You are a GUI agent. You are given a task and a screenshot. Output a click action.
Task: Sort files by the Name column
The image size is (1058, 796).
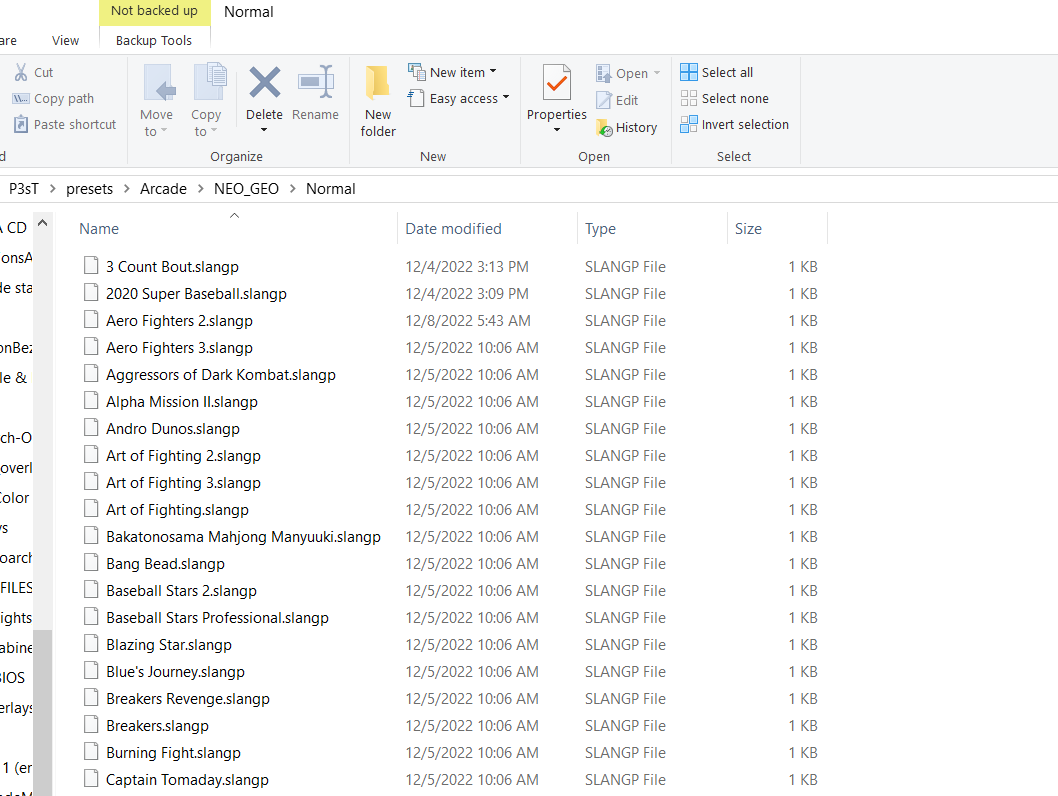coord(99,229)
